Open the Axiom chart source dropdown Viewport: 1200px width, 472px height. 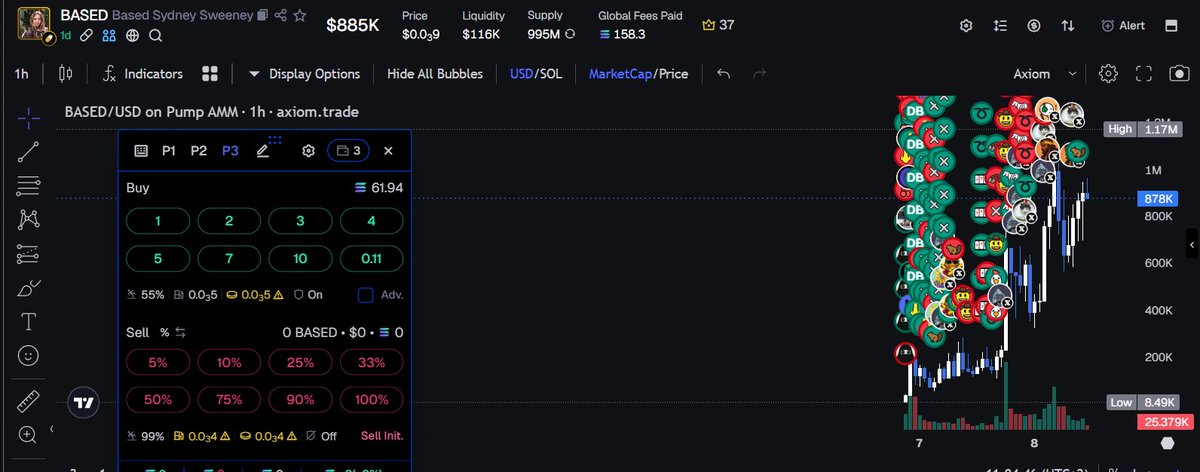tap(1046, 73)
